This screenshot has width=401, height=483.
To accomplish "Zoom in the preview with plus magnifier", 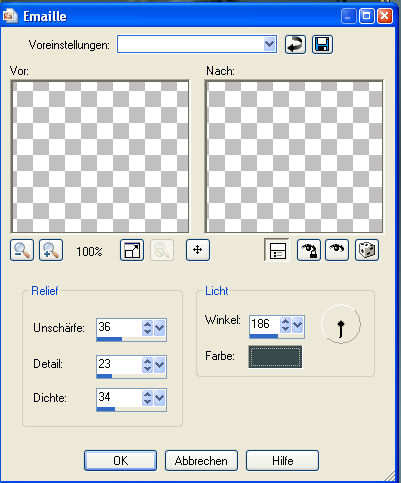I will coord(51,250).
